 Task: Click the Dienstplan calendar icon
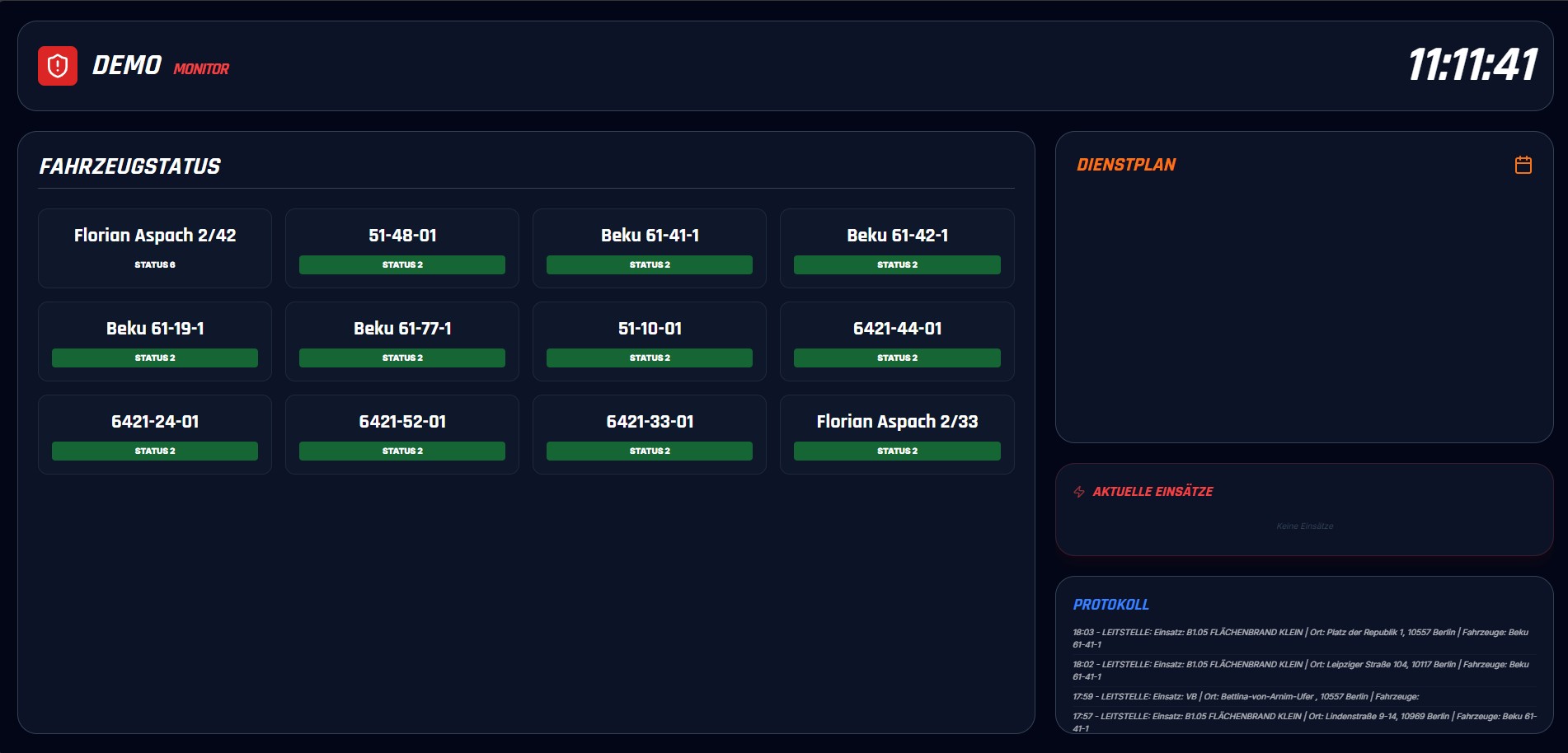tap(1523, 165)
